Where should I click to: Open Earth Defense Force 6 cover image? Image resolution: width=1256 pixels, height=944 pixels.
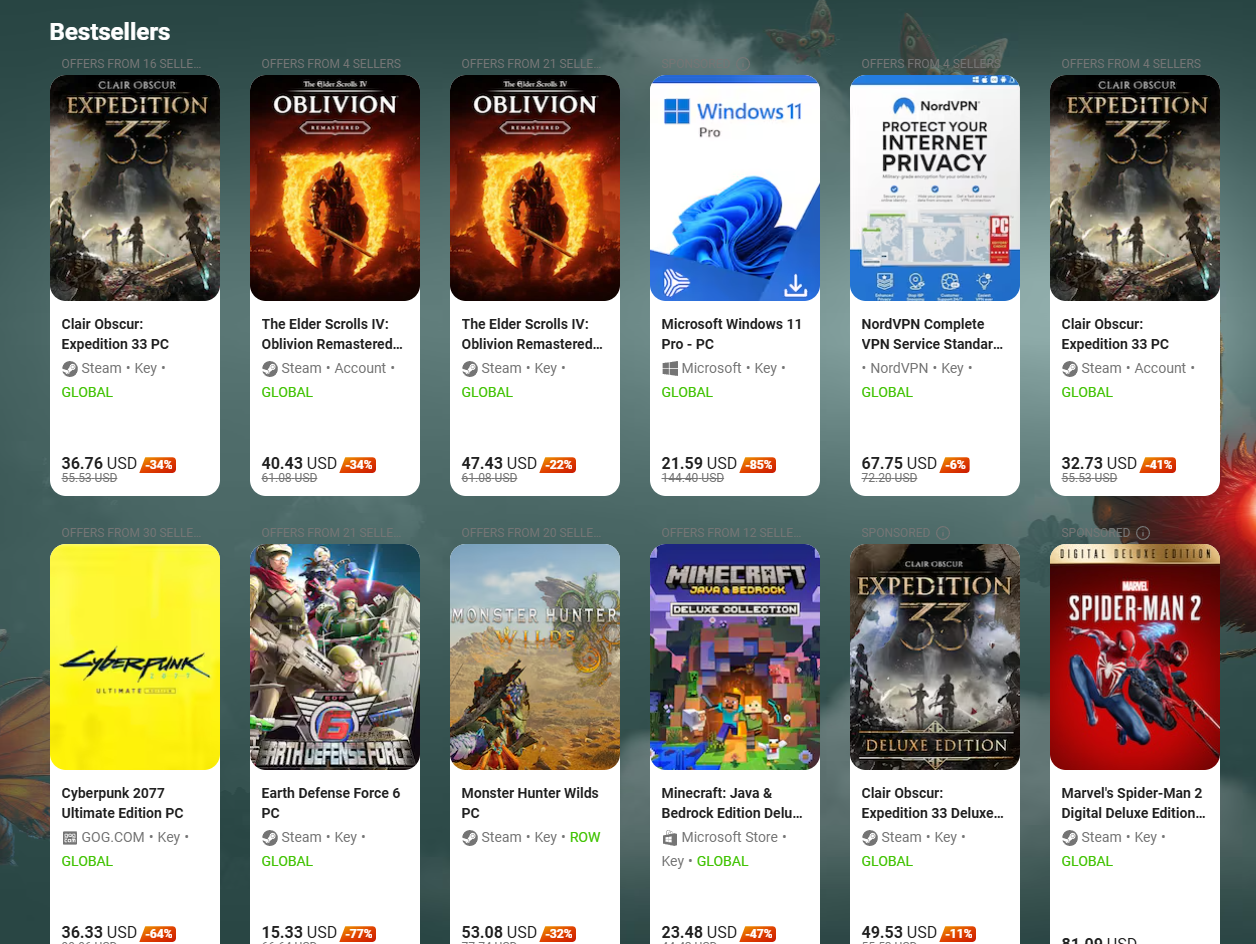pos(335,657)
